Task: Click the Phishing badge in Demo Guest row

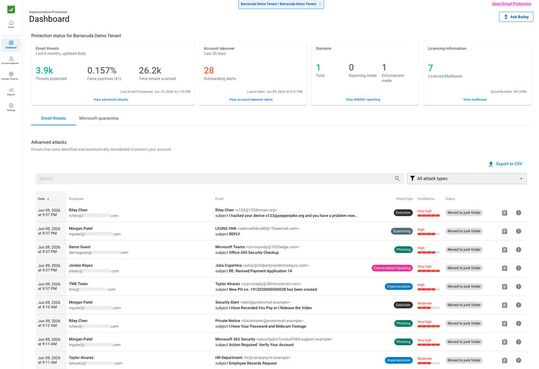Action: click(403, 250)
